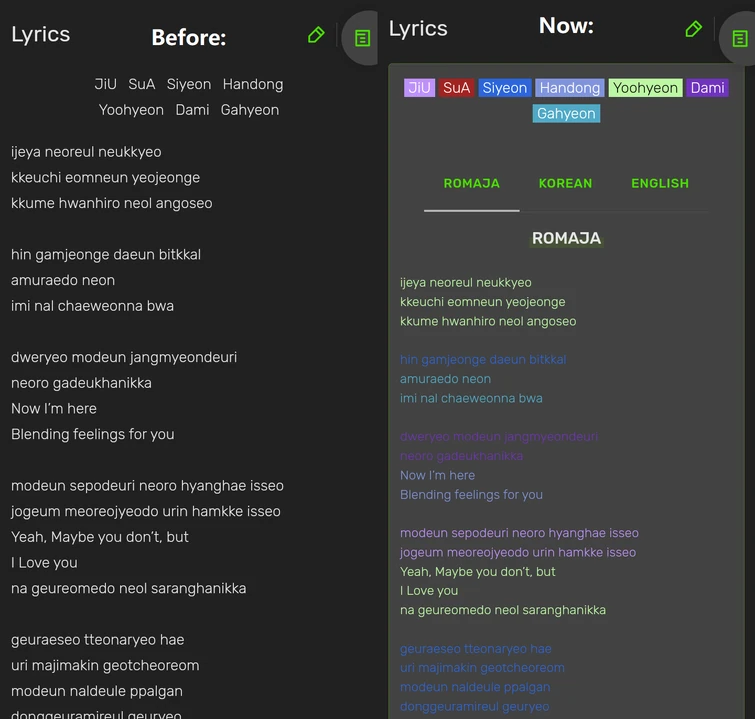Open the lyrics sheet icon in Now panel
755x719 pixels.
[739, 39]
